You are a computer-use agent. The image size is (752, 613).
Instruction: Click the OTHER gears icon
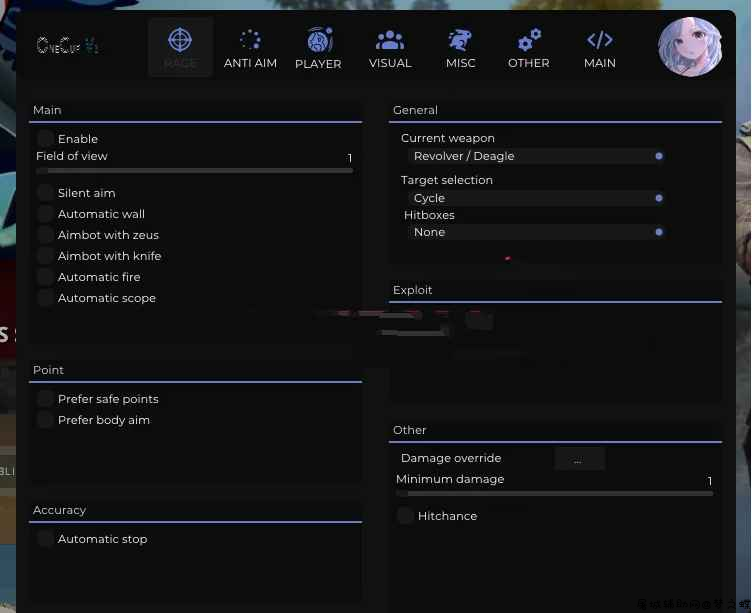coord(529,40)
